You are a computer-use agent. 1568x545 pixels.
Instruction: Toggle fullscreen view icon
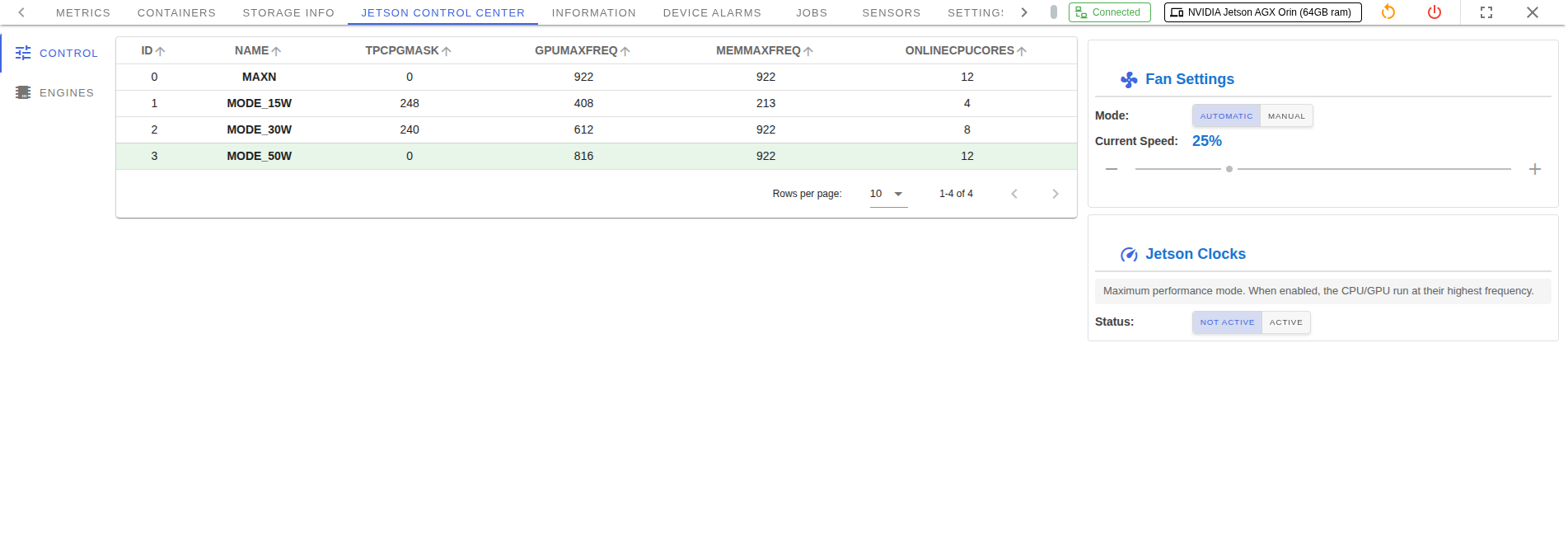click(x=1486, y=12)
